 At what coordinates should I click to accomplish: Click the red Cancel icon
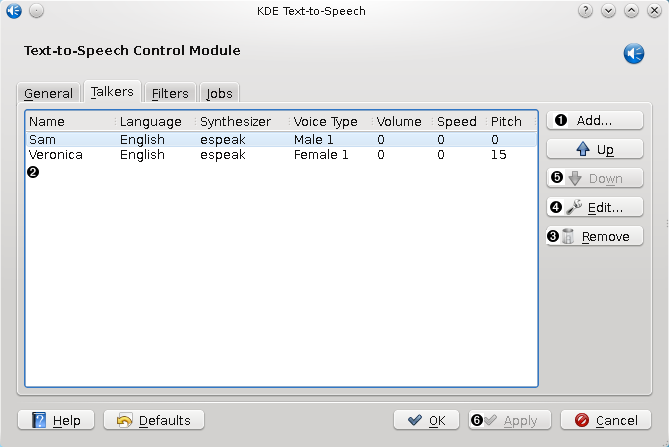[x=582, y=420]
